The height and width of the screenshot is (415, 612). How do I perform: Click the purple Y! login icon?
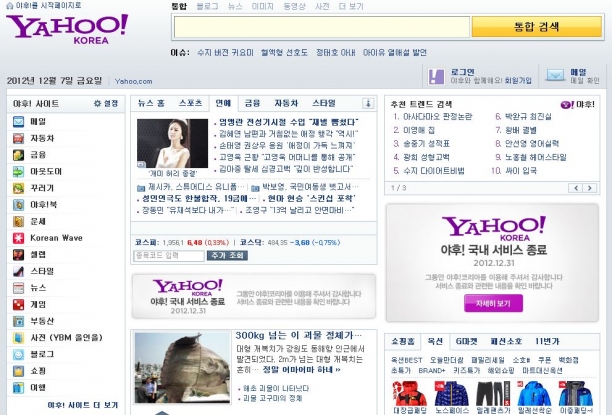436,76
